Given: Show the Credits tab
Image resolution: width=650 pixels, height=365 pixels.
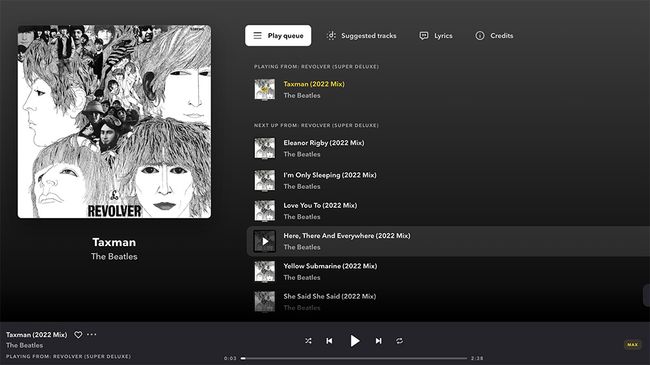Looking at the screenshot, I should 494,36.
